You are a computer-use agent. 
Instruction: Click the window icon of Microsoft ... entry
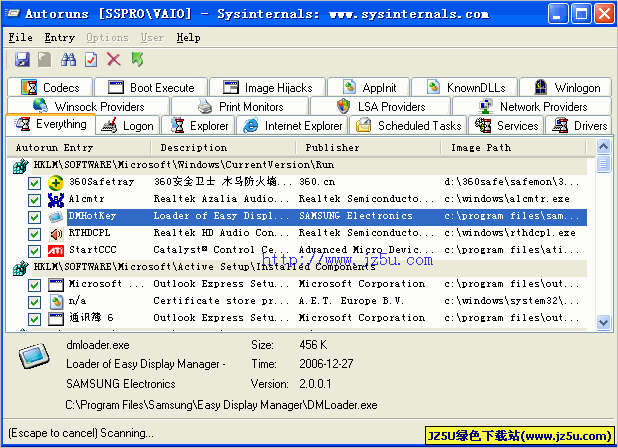[56, 285]
